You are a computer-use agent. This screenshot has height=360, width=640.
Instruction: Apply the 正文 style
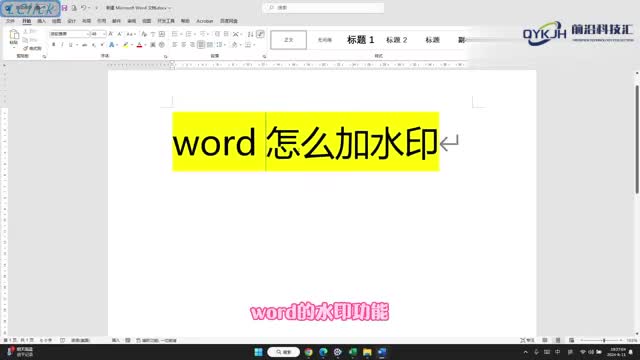(289, 40)
